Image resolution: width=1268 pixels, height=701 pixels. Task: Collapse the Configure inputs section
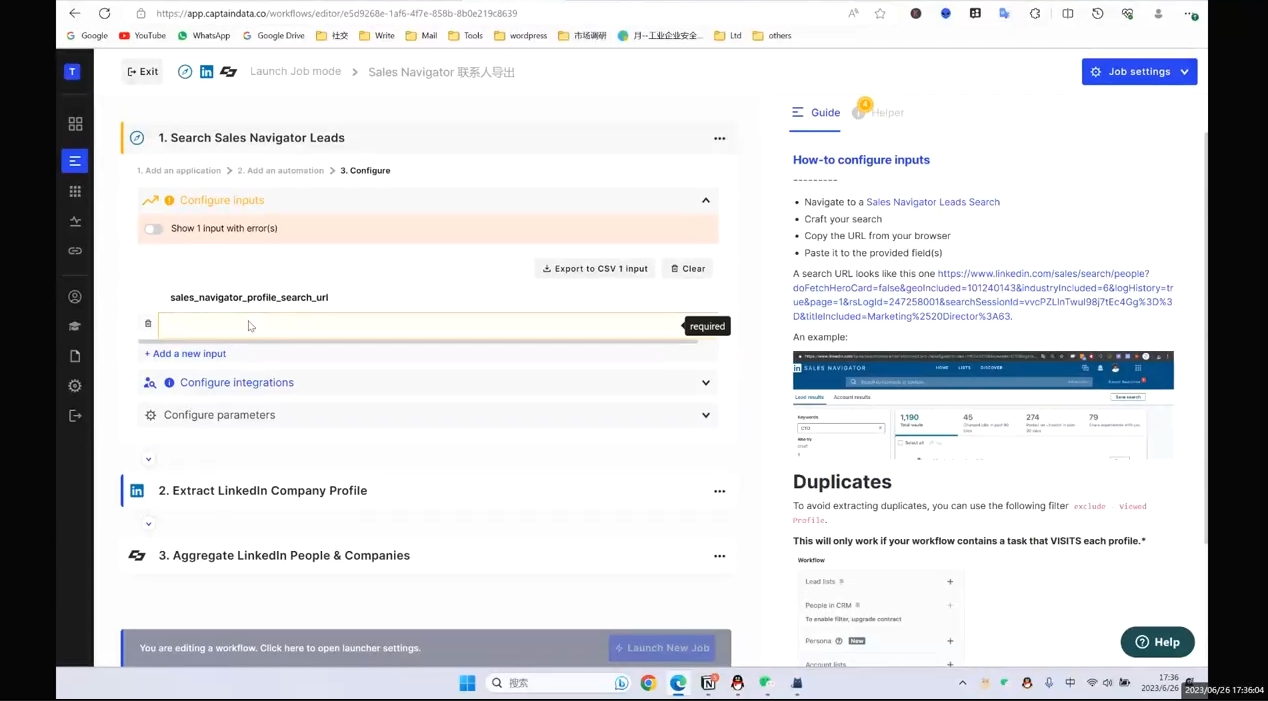pyautogui.click(x=705, y=201)
